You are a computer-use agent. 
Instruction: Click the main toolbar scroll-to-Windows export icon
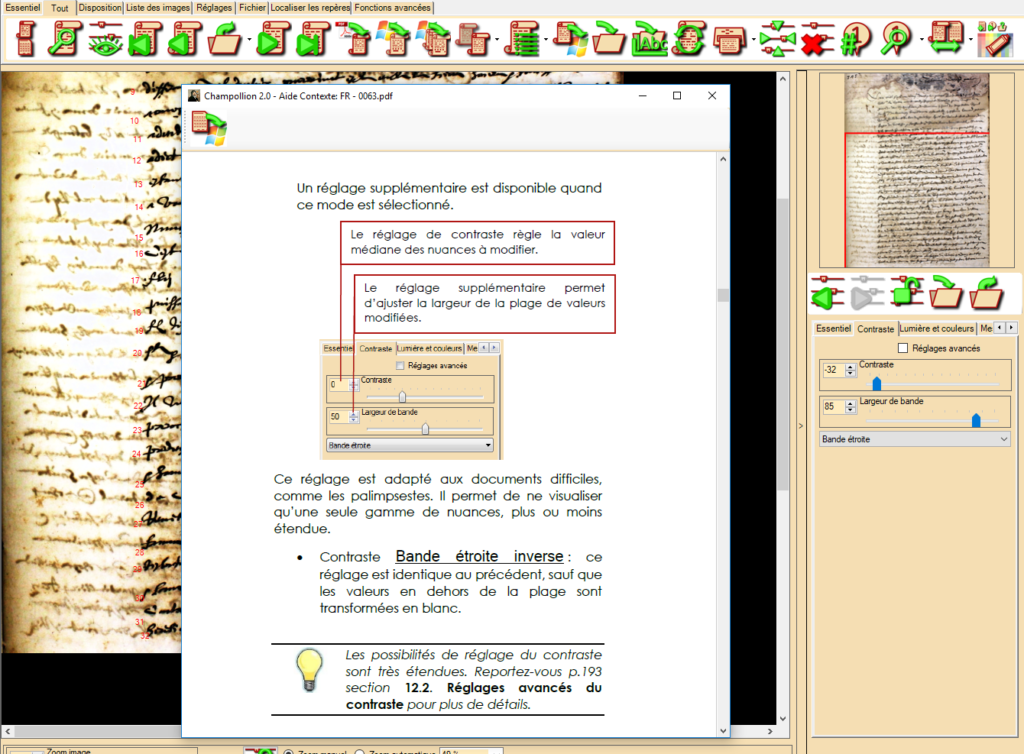pos(570,39)
